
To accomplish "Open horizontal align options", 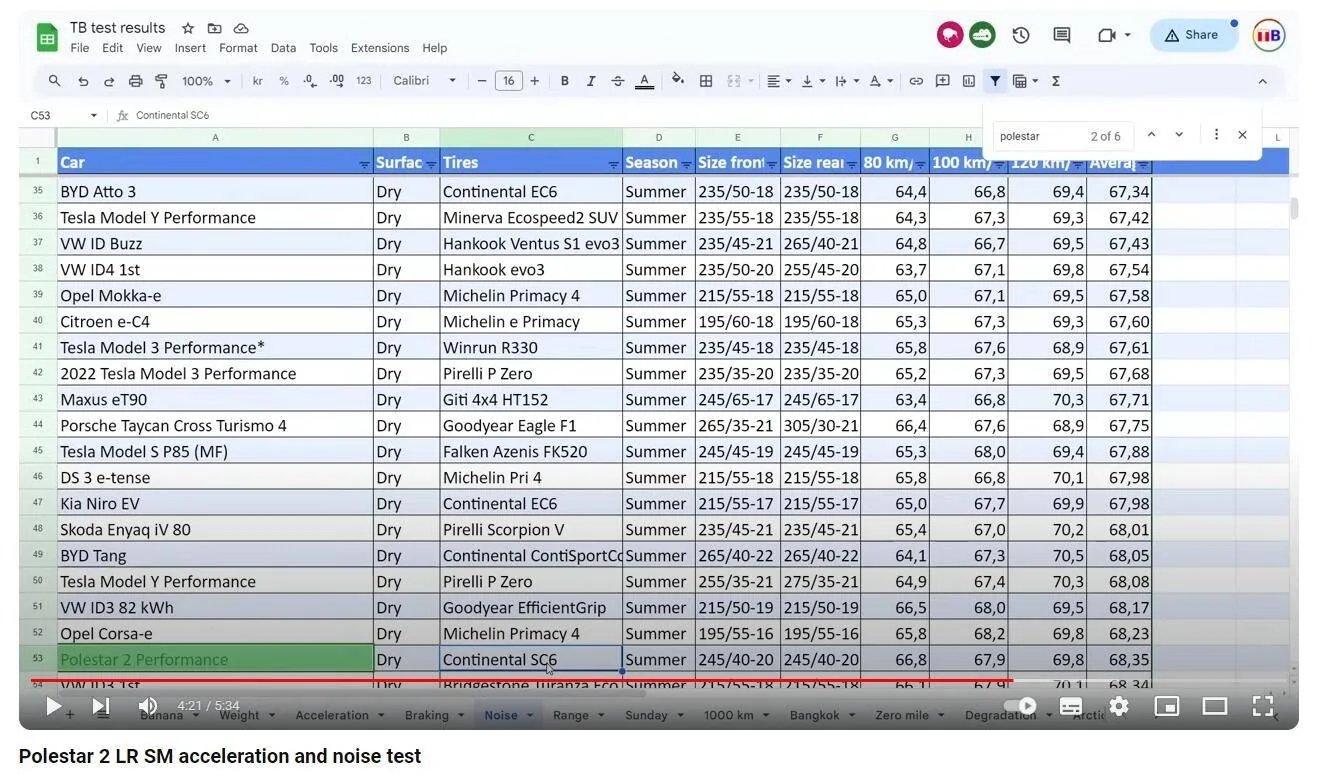I will (x=779, y=81).
